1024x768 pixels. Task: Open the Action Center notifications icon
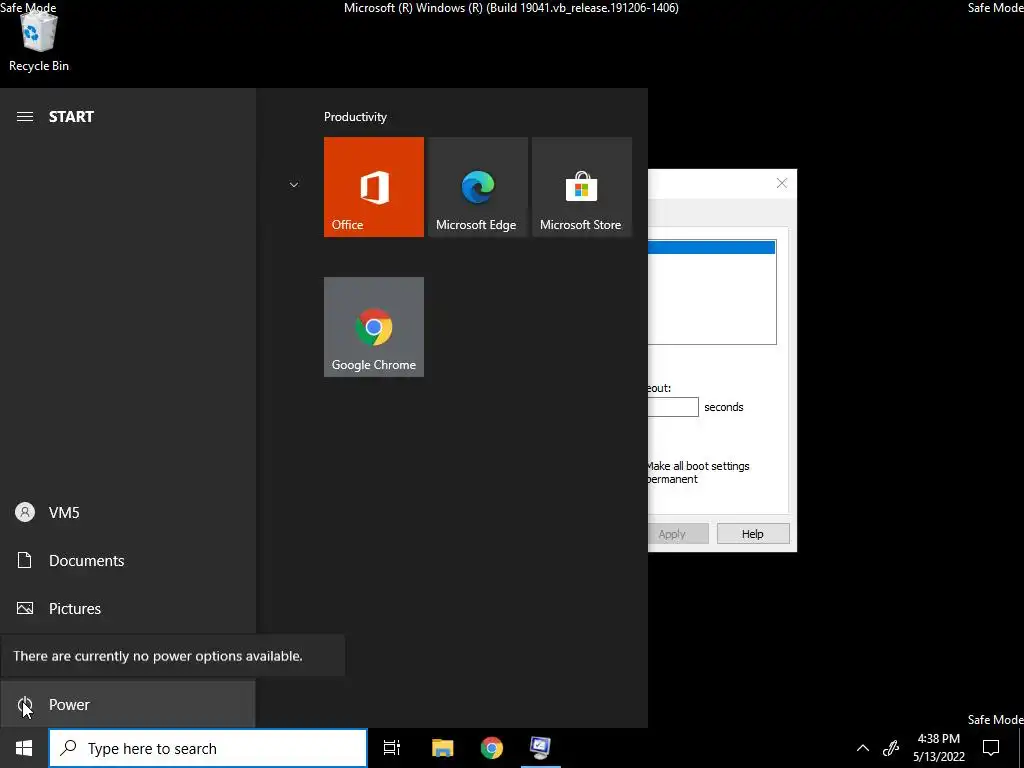(991, 748)
